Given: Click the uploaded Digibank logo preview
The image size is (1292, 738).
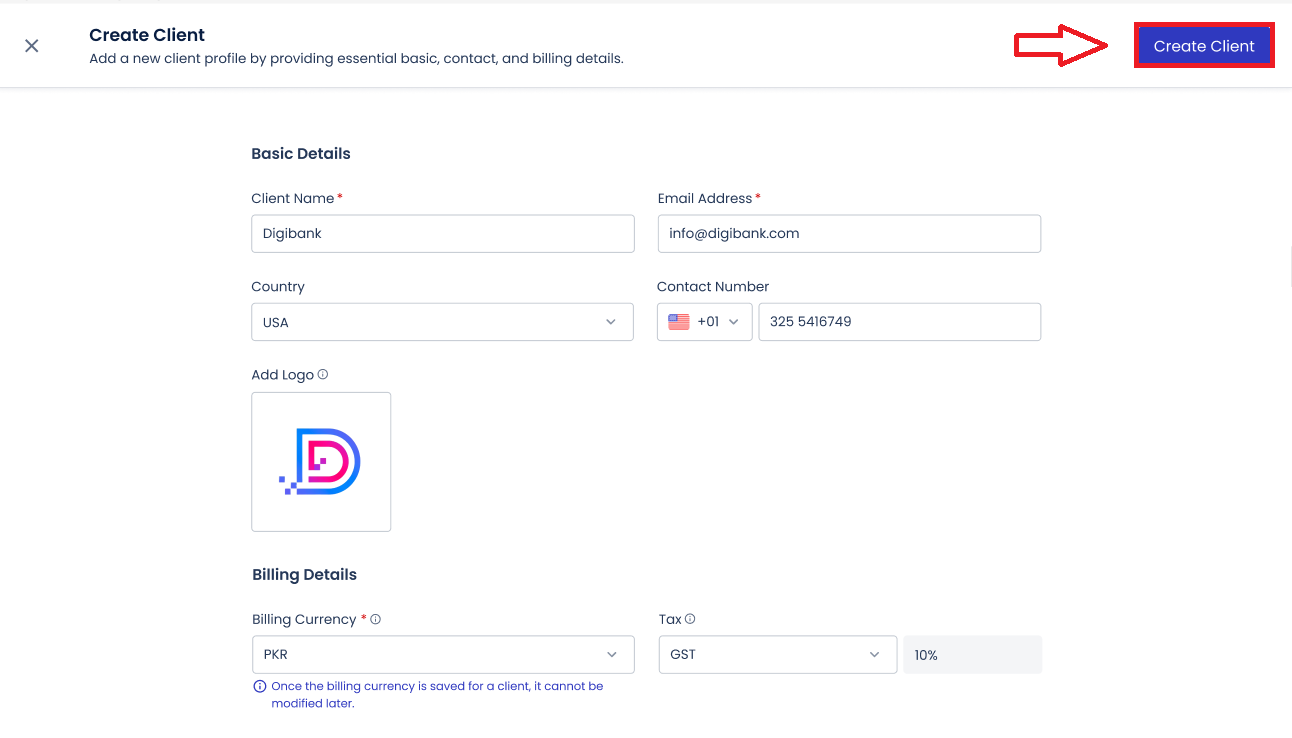Looking at the screenshot, I should [x=321, y=461].
